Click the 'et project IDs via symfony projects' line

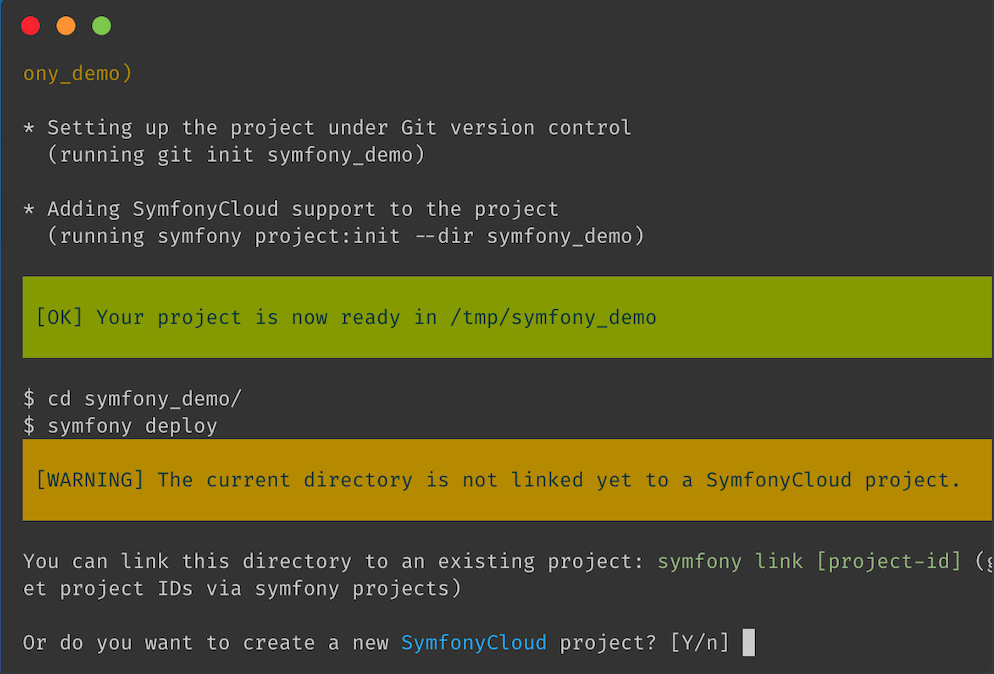point(242,589)
